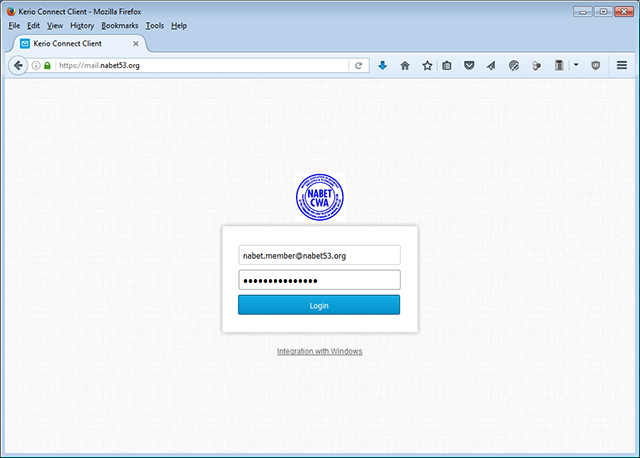Click the blue Login button

[319, 305]
